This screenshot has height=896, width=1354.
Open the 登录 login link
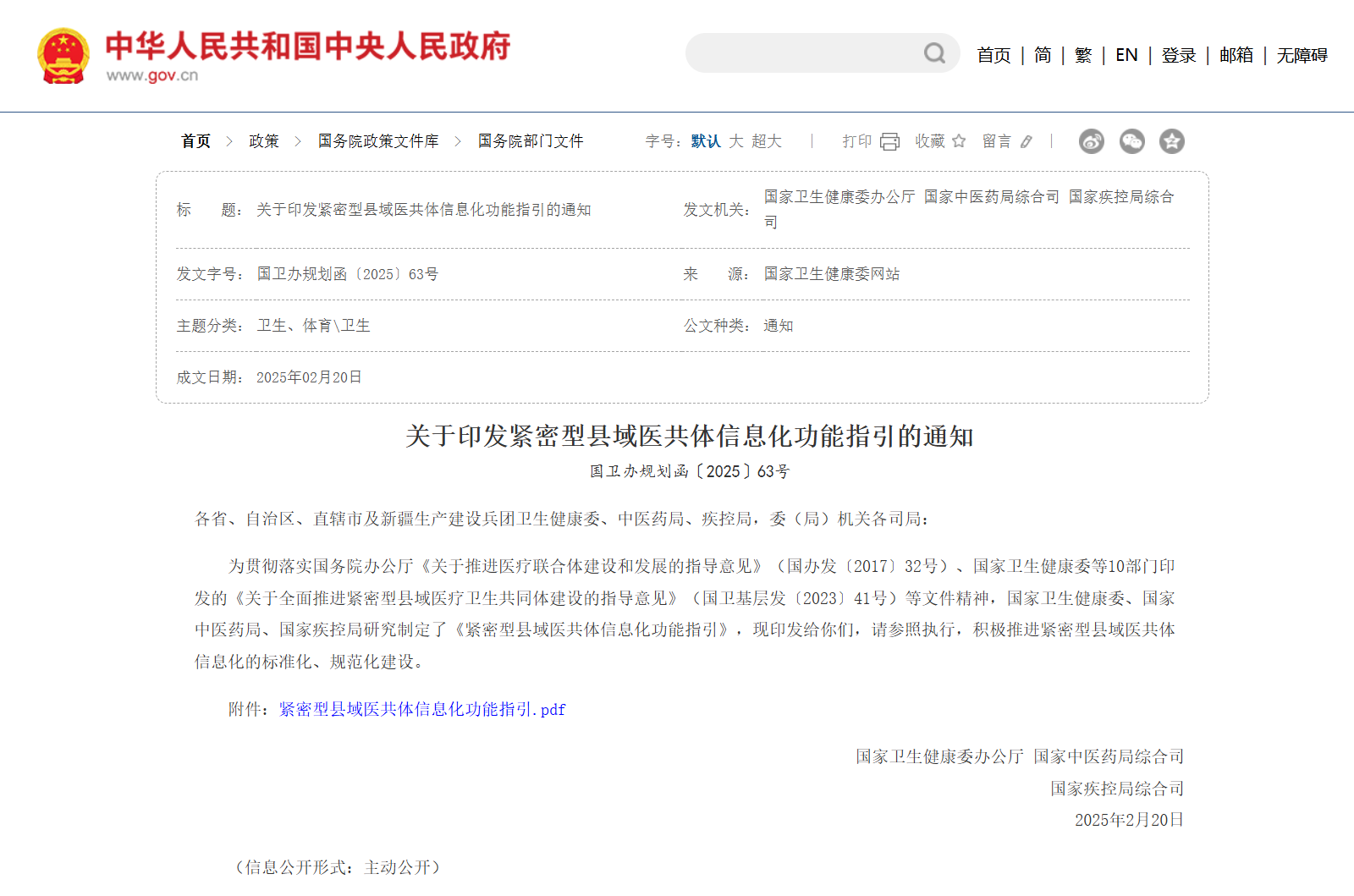(1178, 55)
